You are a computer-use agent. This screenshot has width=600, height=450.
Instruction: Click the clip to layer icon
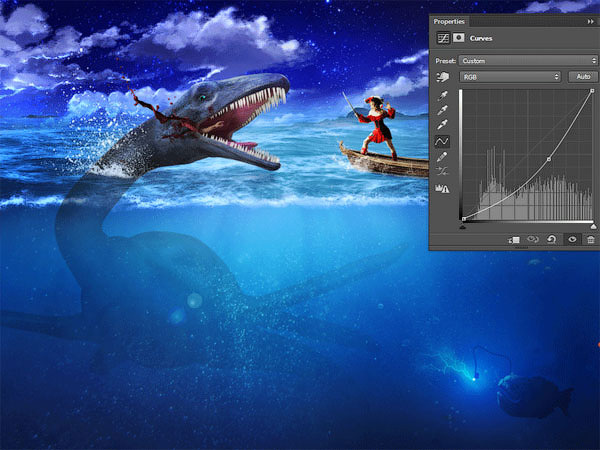click(x=514, y=240)
